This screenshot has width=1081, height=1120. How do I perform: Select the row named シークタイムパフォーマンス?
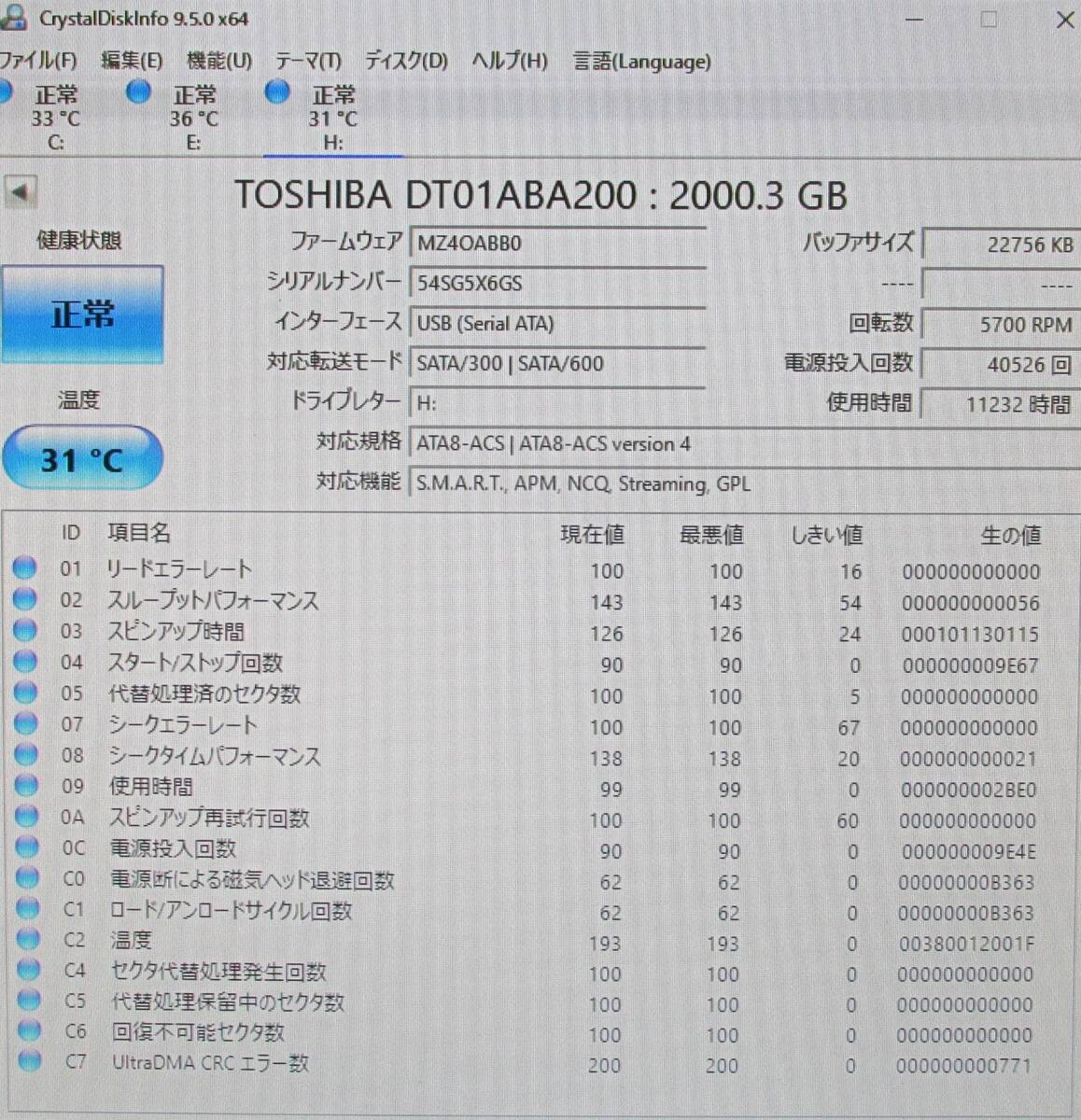[x=527, y=756]
